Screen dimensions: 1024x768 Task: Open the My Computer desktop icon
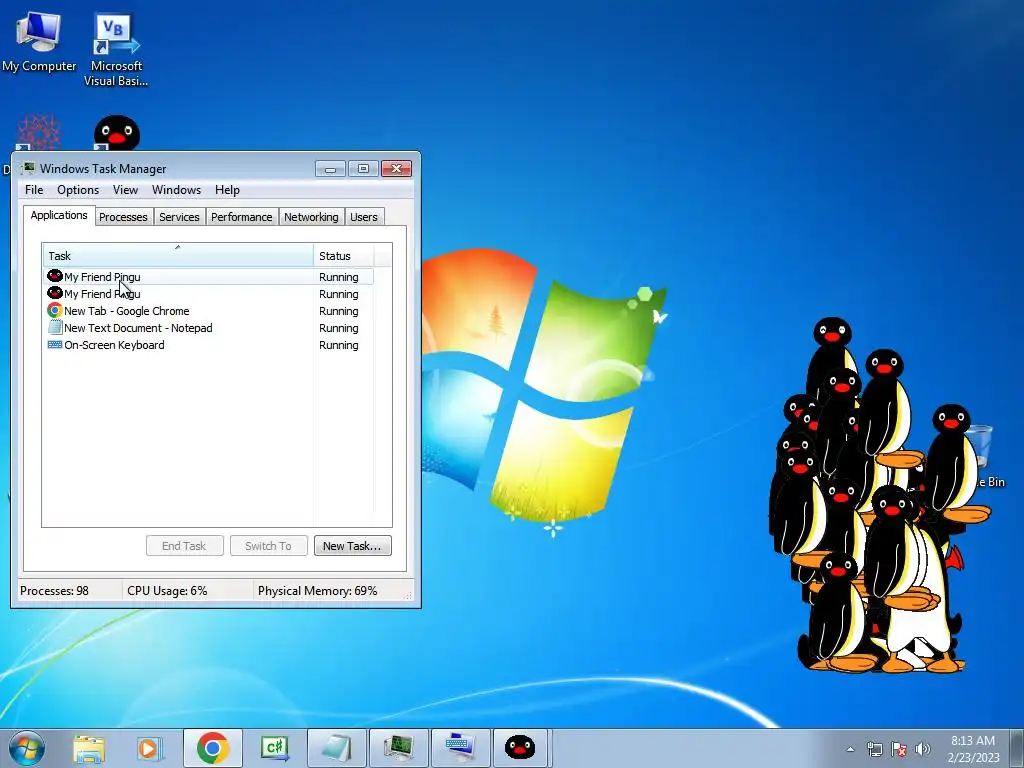point(39,40)
